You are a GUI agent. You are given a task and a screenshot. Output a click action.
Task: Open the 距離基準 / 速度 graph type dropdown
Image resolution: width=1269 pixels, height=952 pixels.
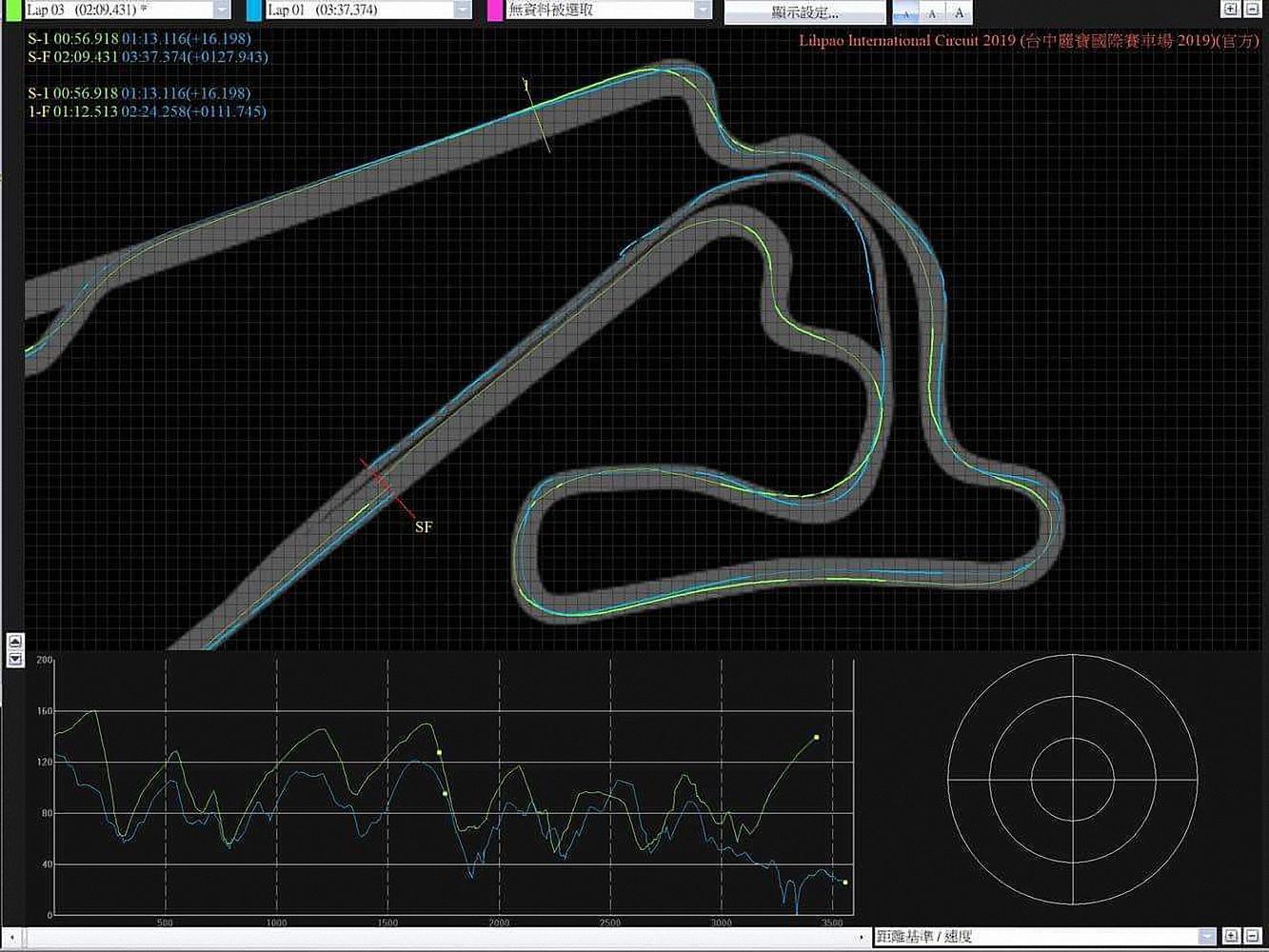point(1044,937)
